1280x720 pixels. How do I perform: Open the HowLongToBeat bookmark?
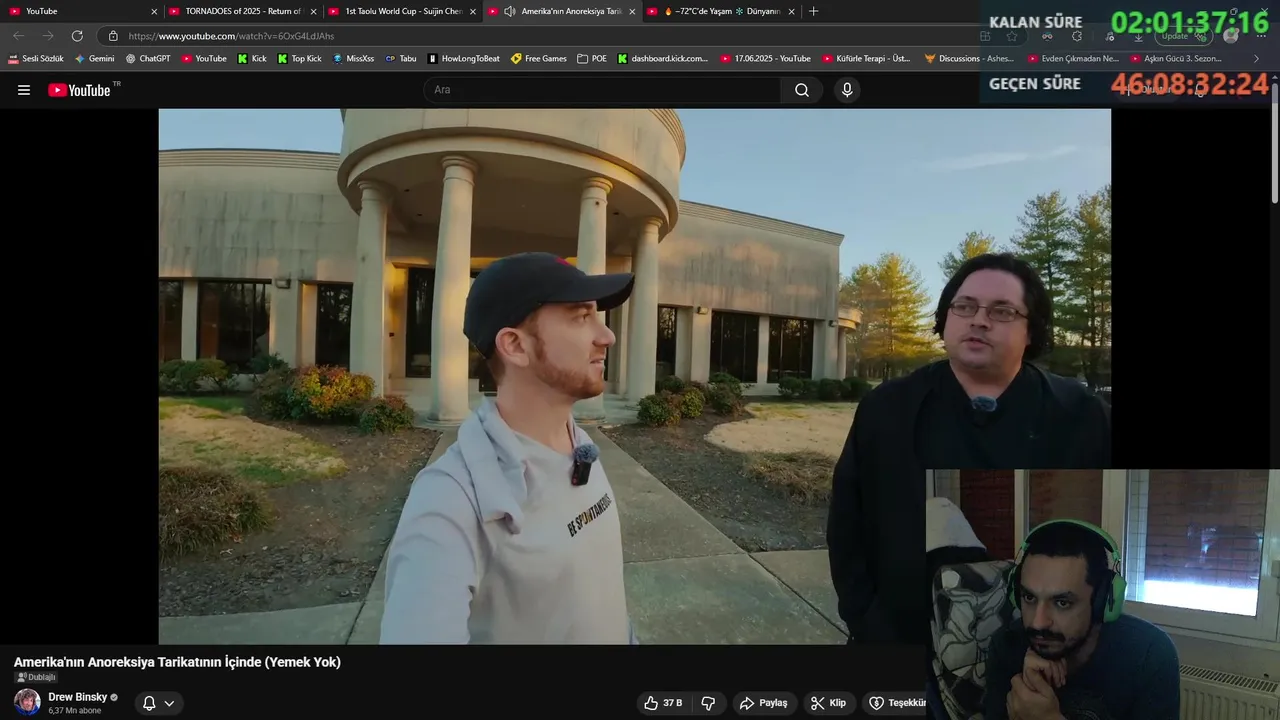pyautogui.click(x=463, y=58)
